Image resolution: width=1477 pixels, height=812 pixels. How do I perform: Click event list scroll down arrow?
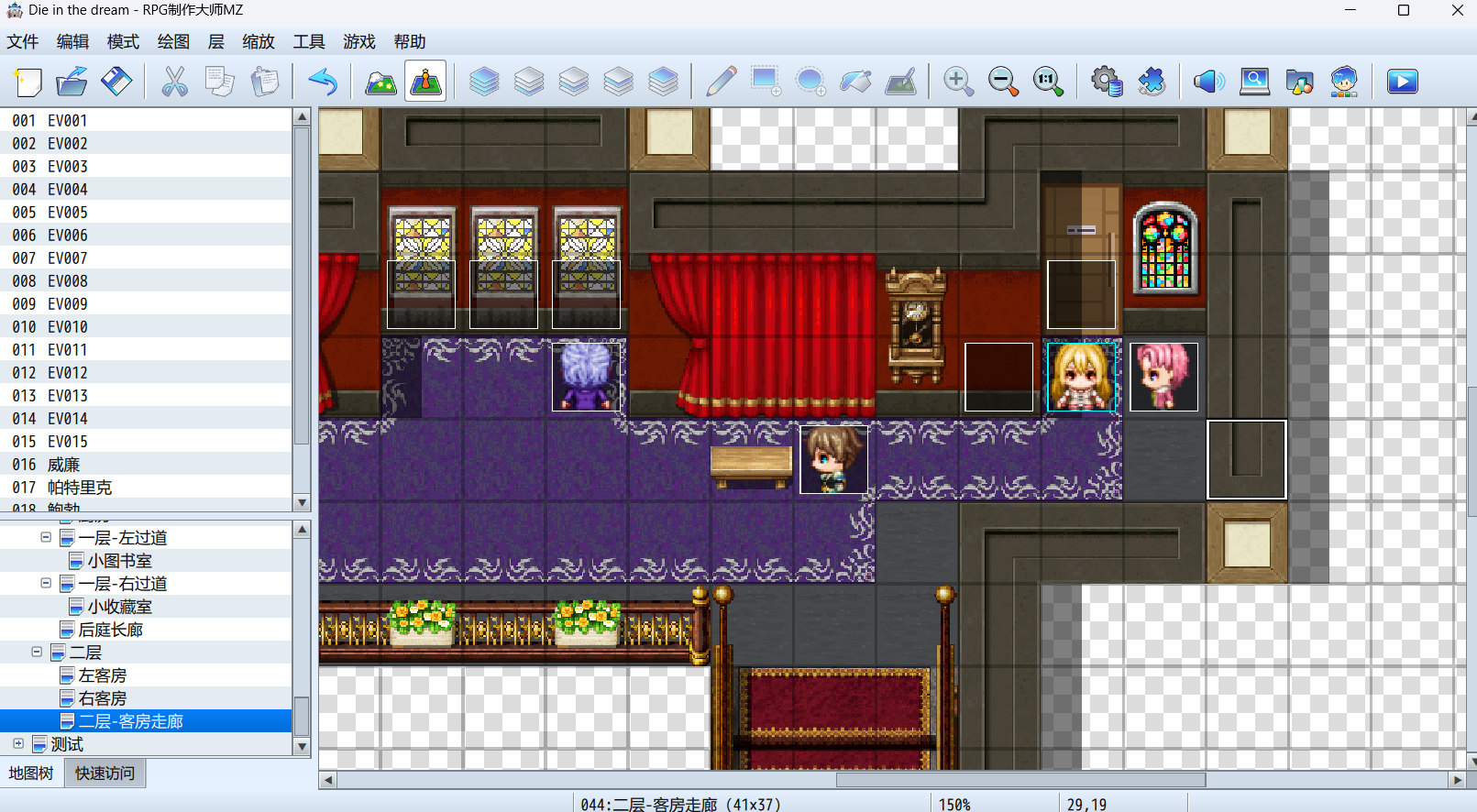(302, 502)
